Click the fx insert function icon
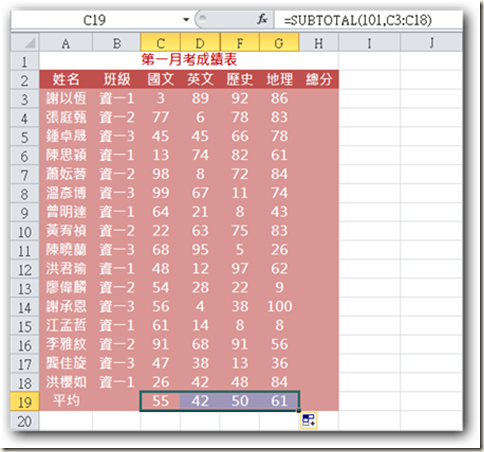 pos(262,19)
